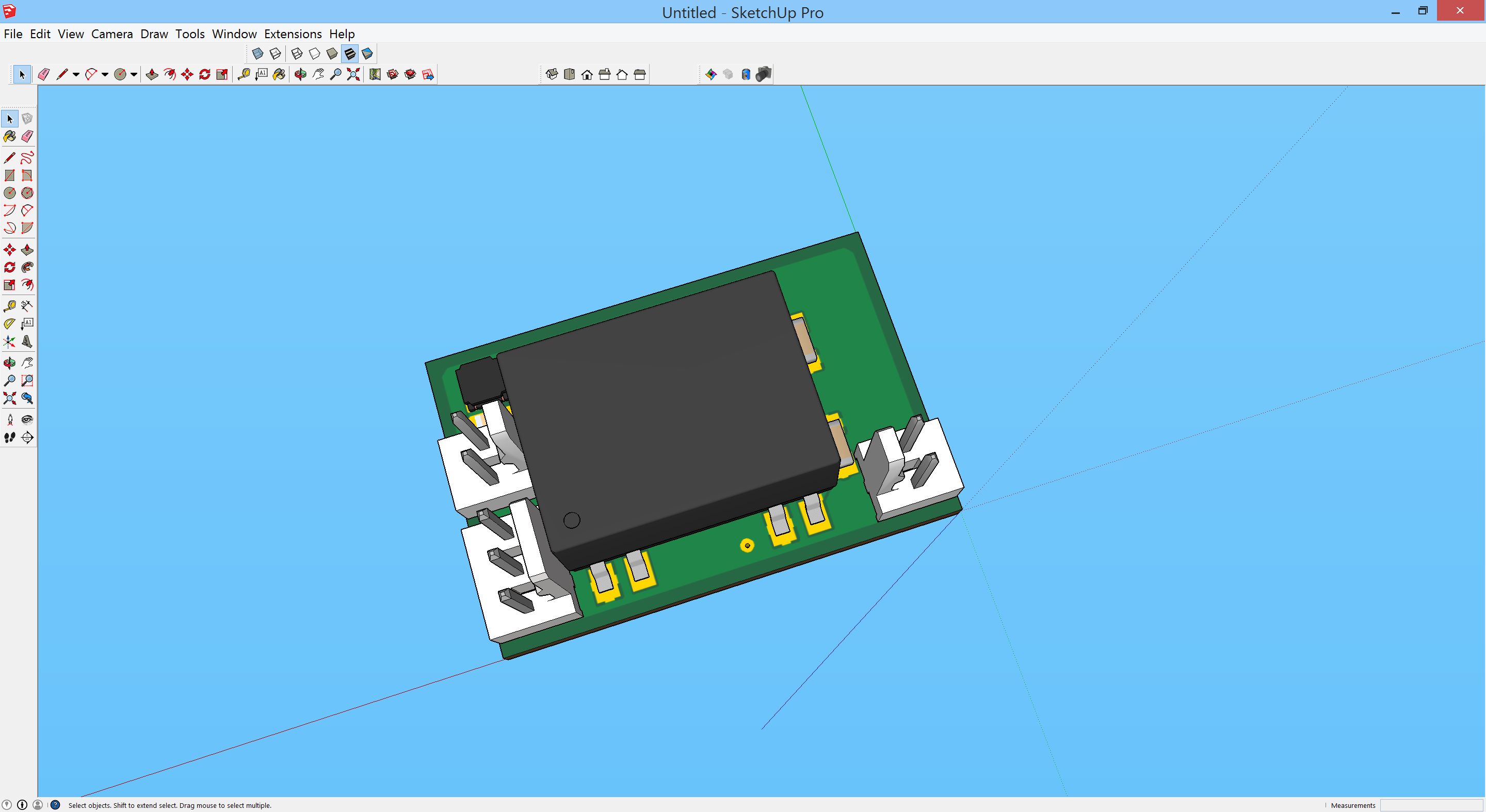Click the Previous view tool

point(27,398)
